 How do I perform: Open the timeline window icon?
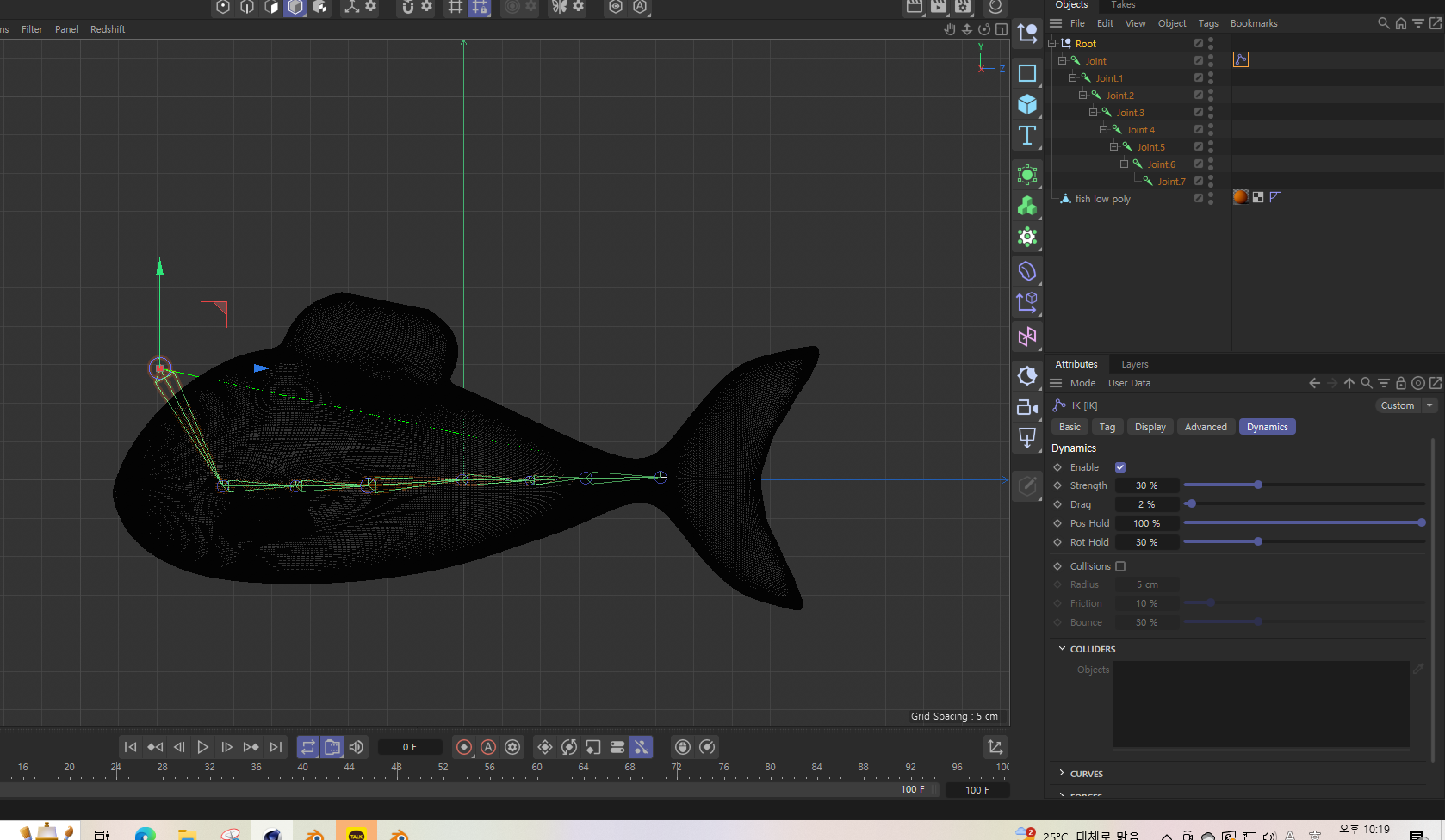coord(995,747)
